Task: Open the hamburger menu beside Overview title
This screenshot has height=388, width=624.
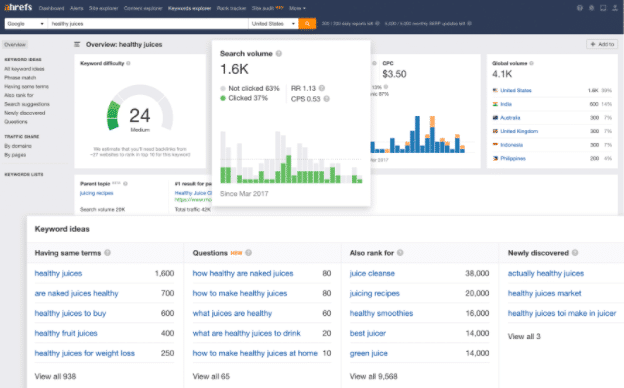Action: click(77, 45)
